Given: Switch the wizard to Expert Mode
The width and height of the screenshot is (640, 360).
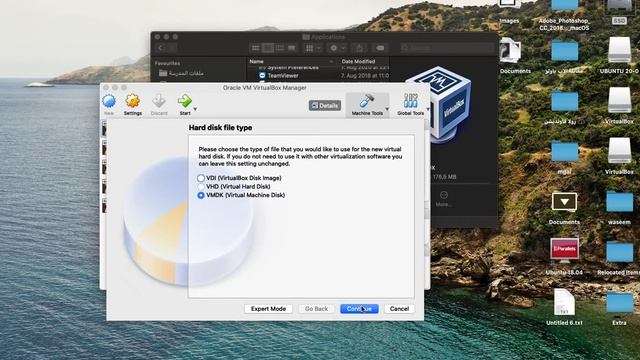Looking at the screenshot, I should [x=268, y=309].
